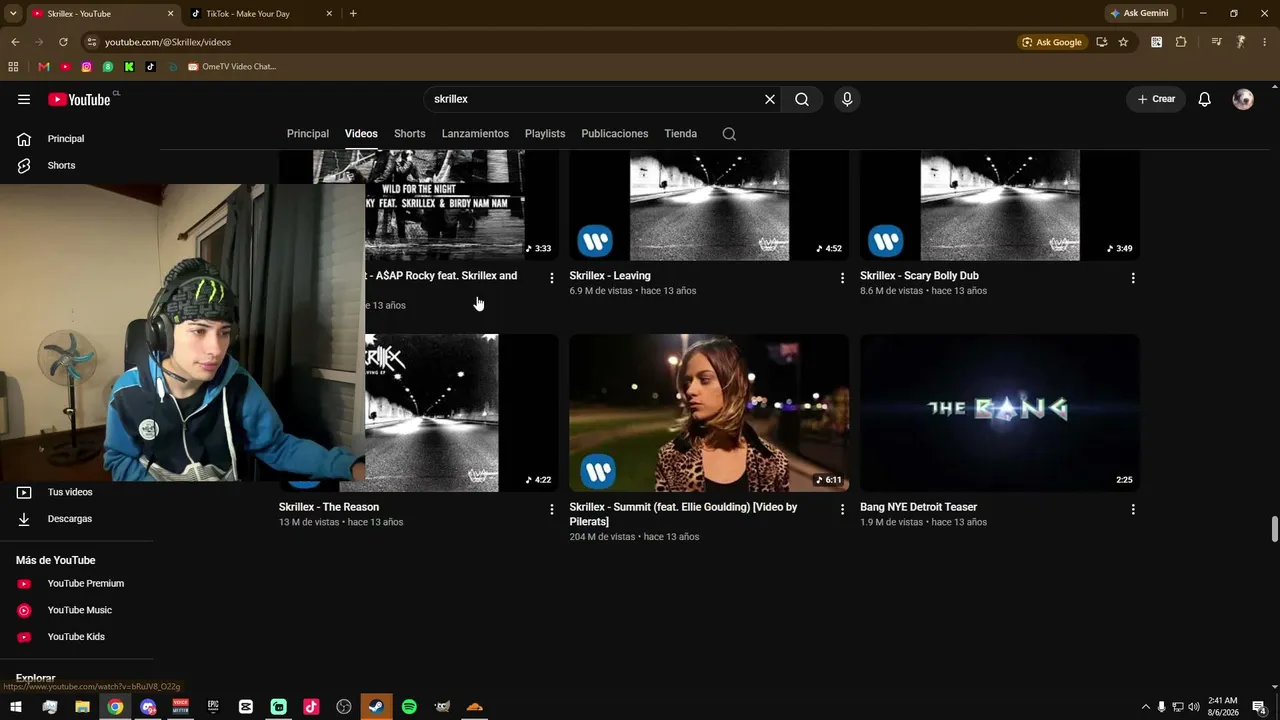This screenshot has height=720, width=1280.
Task: Open the Bang NYE Detroit Teaser title
Action: pyautogui.click(x=918, y=507)
